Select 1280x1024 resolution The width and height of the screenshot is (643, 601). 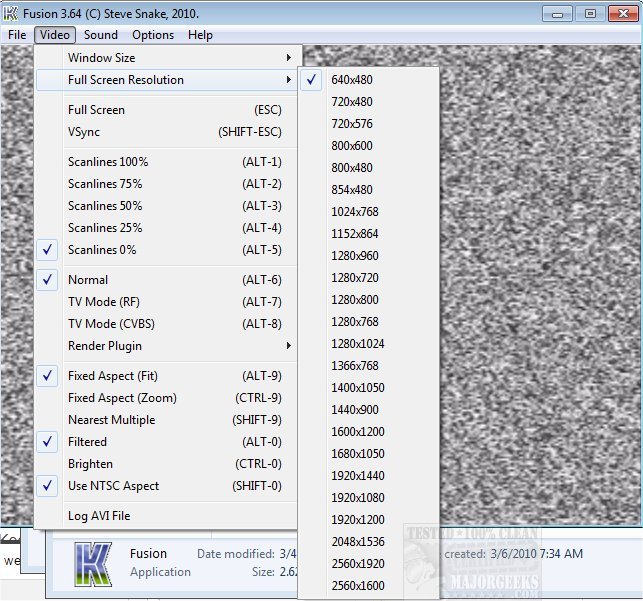coord(369,344)
